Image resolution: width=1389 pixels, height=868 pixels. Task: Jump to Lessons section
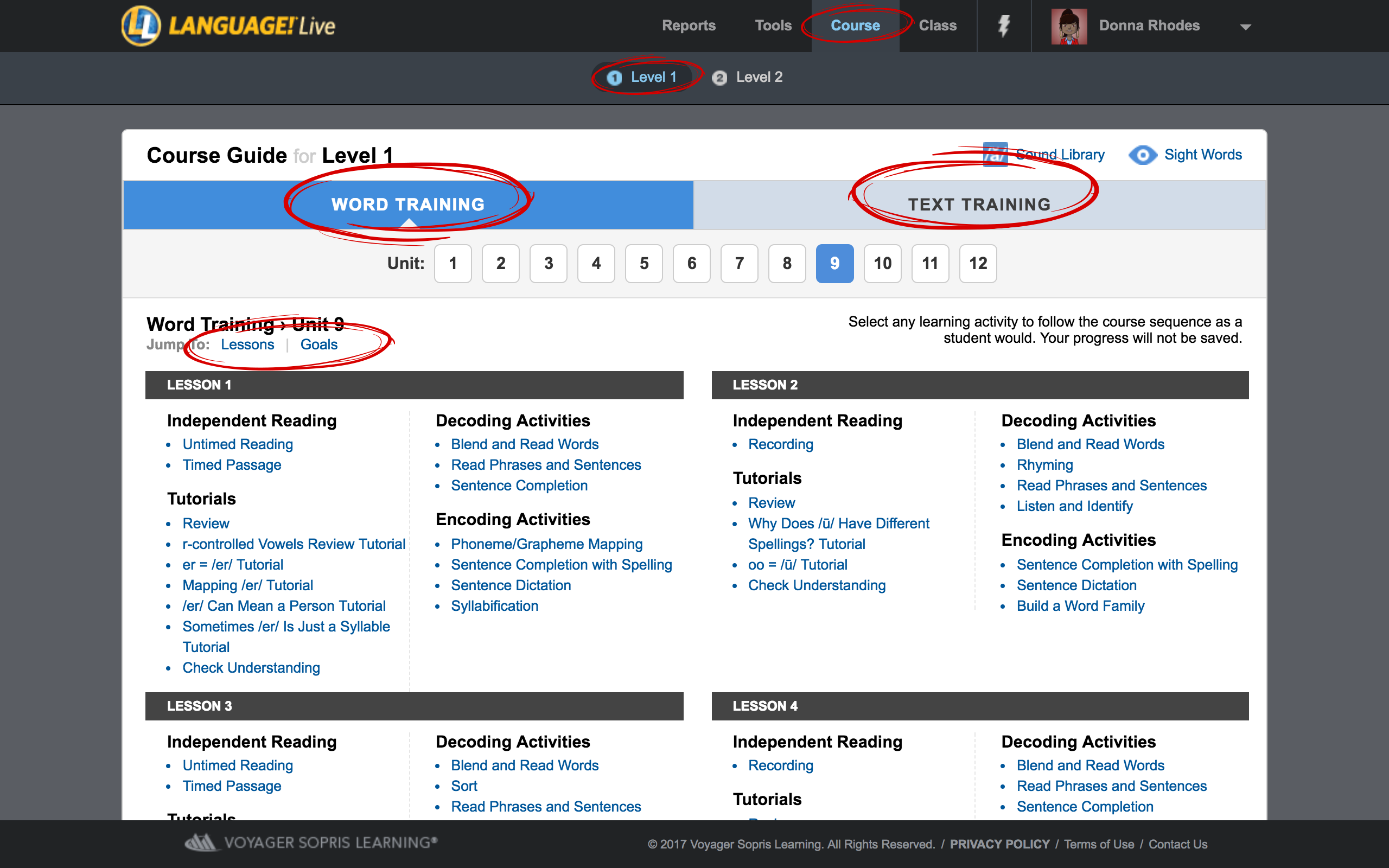click(x=247, y=344)
